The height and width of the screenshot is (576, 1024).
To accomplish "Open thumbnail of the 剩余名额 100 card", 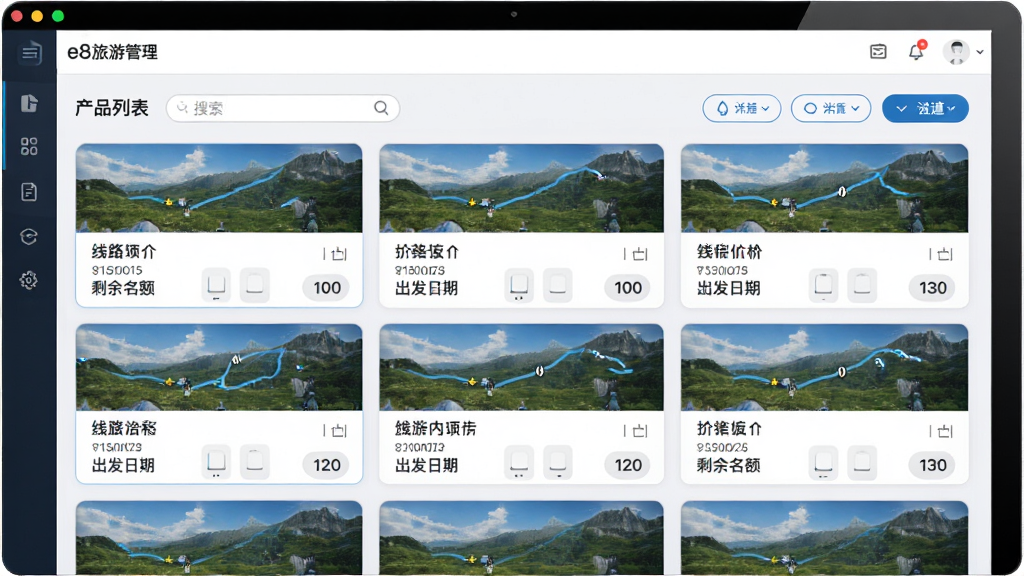I will coord(219,188).
